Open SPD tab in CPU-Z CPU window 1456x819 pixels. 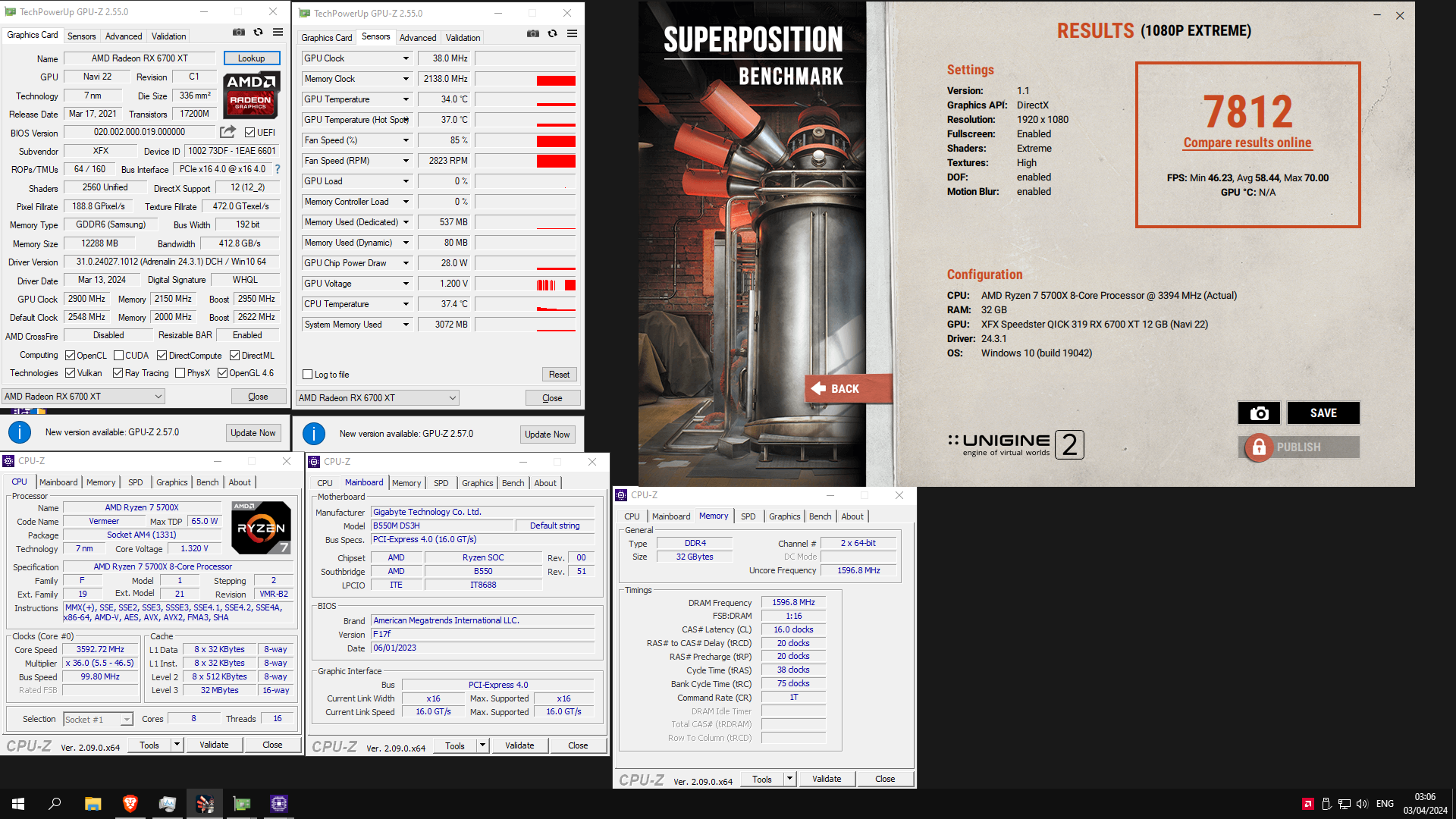136,482
